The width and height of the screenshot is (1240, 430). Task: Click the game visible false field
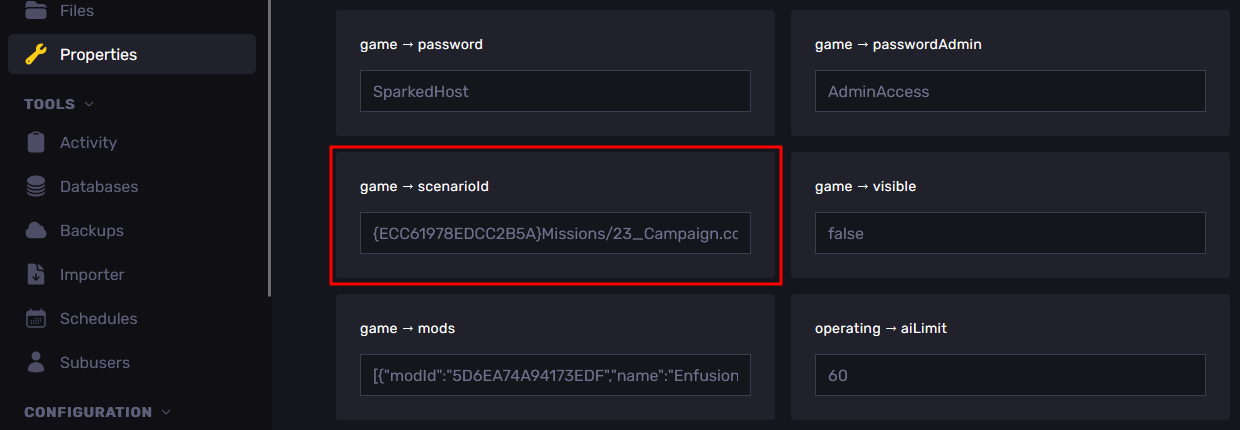pyautogui.click(x=1010, y=233)
